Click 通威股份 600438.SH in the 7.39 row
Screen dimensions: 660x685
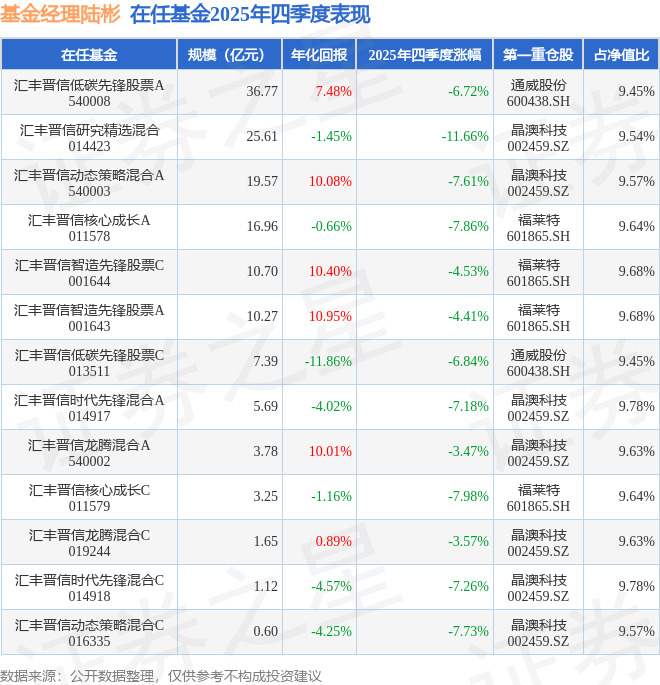click(538, 363)
